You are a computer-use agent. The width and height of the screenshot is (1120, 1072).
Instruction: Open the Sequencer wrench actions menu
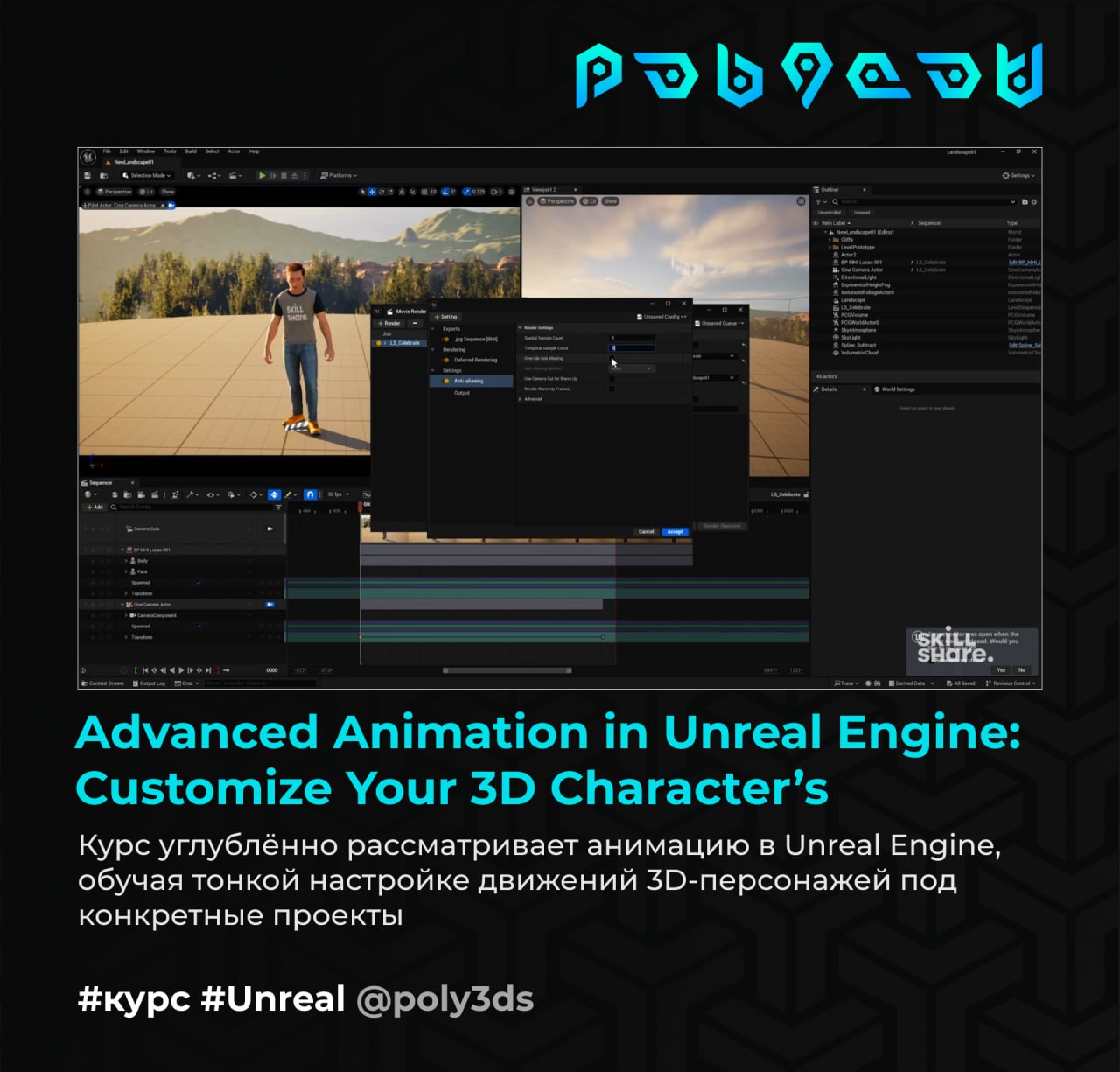pyautogui.click(x=192, y=494)
